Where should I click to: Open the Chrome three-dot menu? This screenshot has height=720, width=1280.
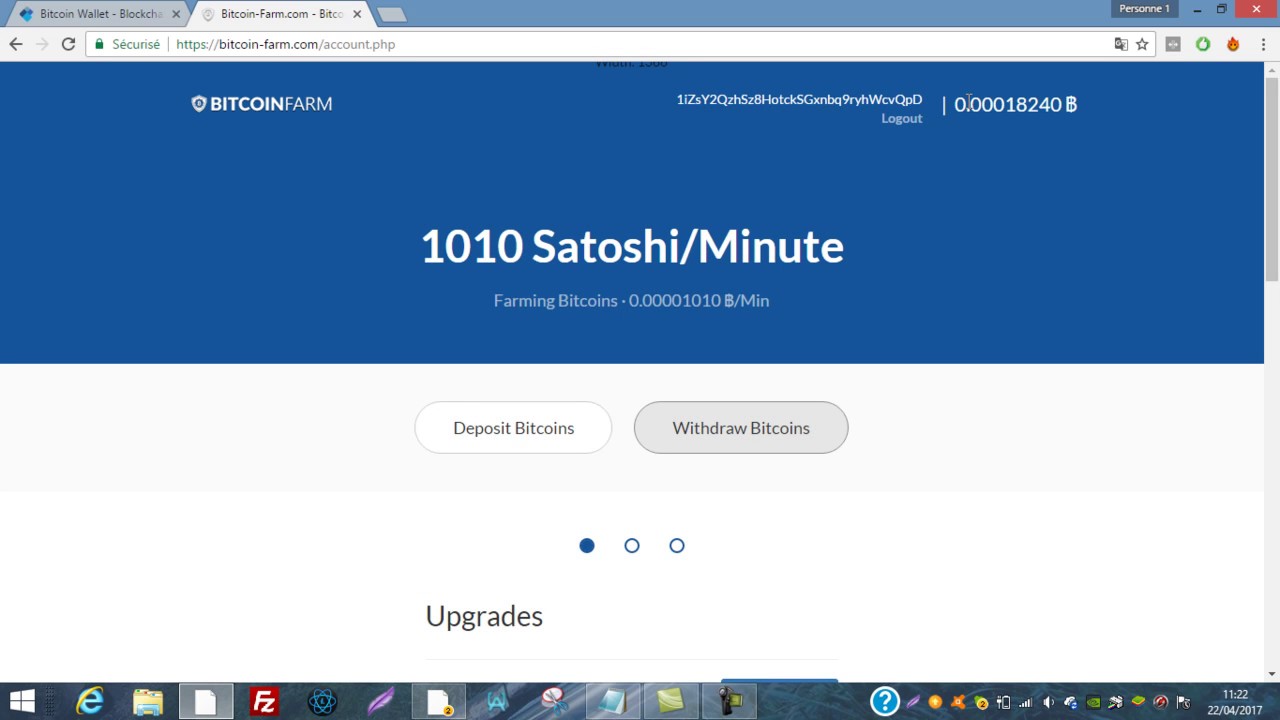[1264, 44]
